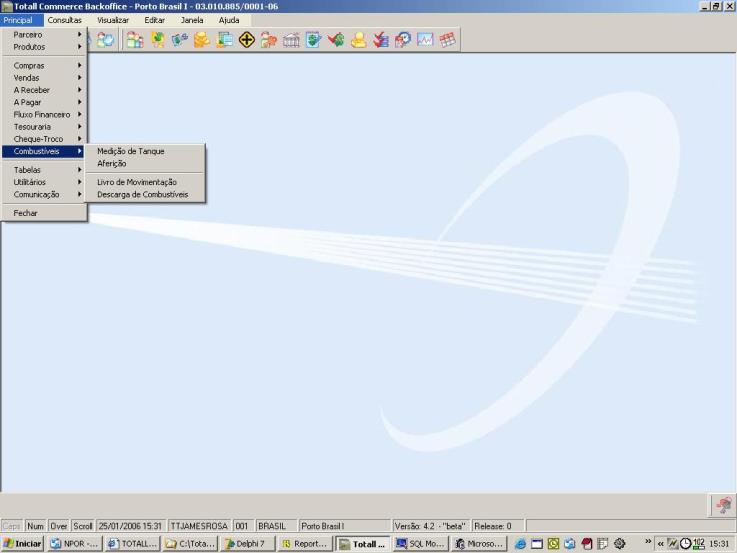Click the TTJAMESROSA status bar entry
The width and height of the screenshot is (737, 553).
tap(199, 526)
